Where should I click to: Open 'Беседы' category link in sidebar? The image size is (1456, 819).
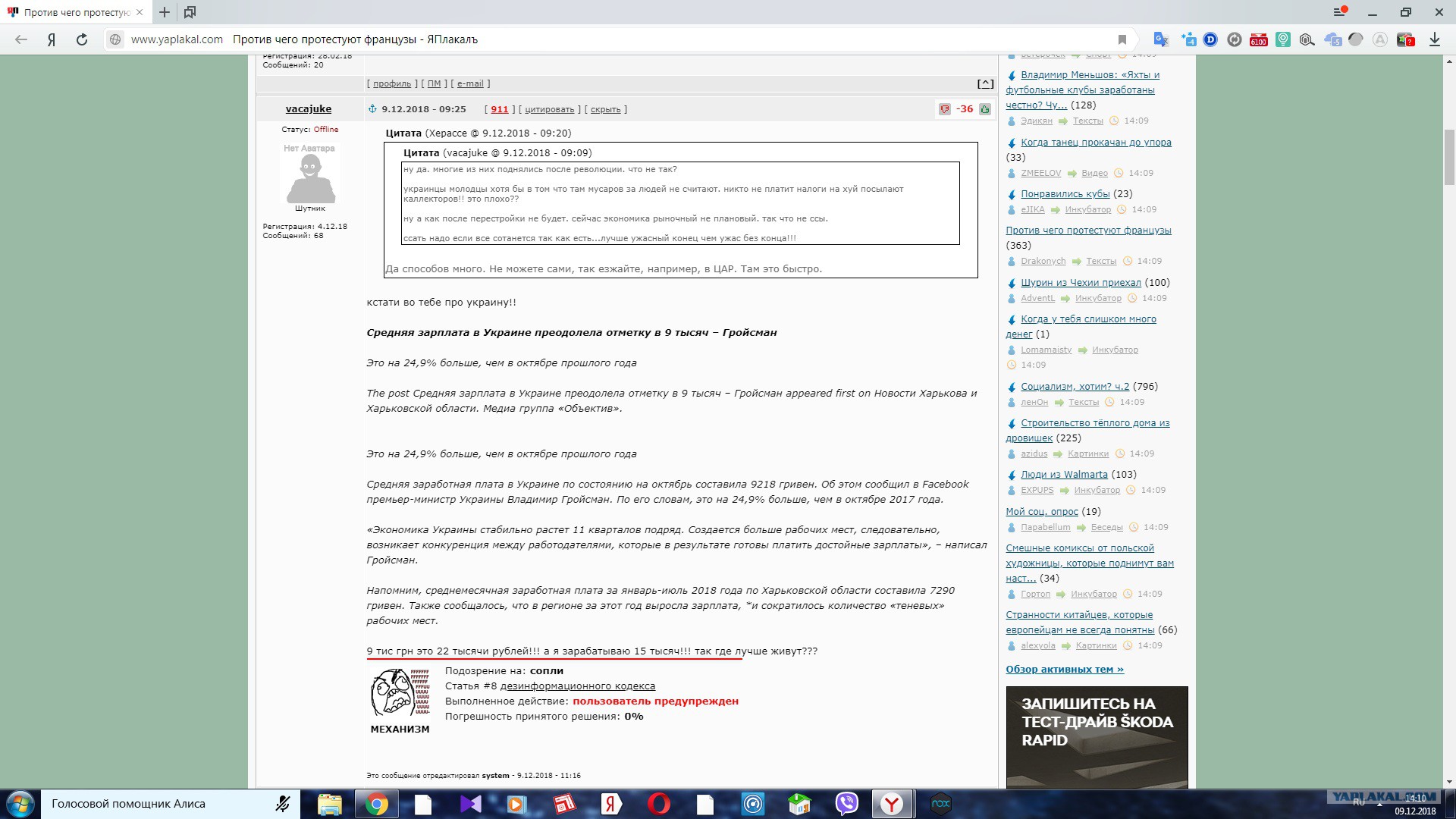click(x=1106, y=528)
